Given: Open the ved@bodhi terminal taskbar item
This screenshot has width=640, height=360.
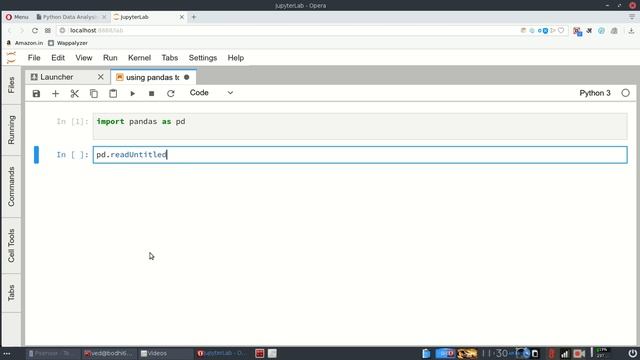Looking at the screenshot, I should pyautogui.click(x=108, y=353).
